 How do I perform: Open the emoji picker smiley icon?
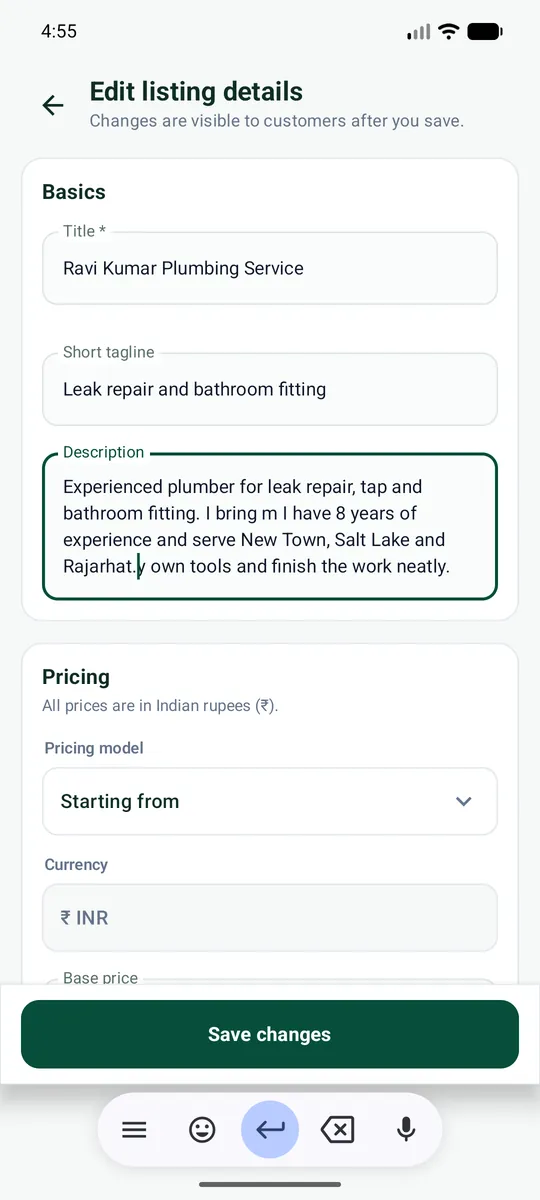pyautogui.click(x=202, y=1130)
